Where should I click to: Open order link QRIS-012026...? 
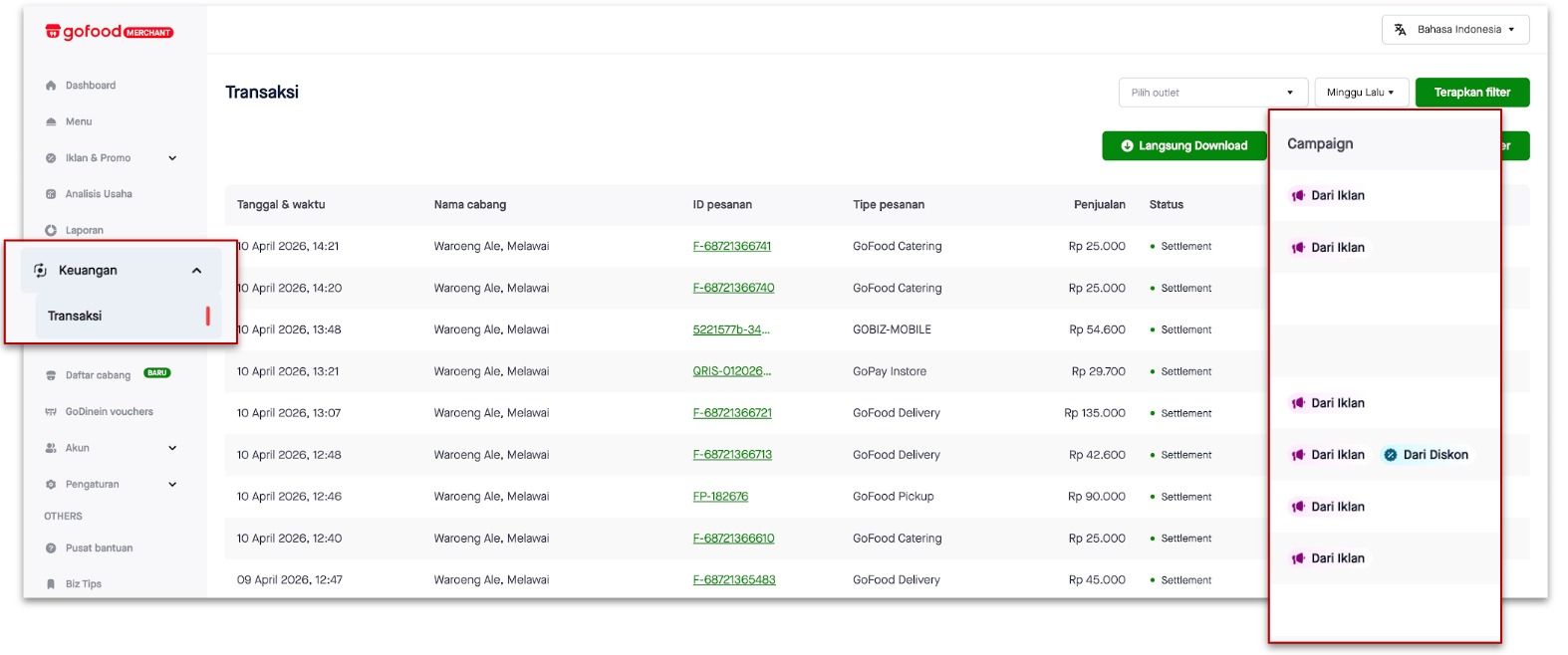(732, 371)
